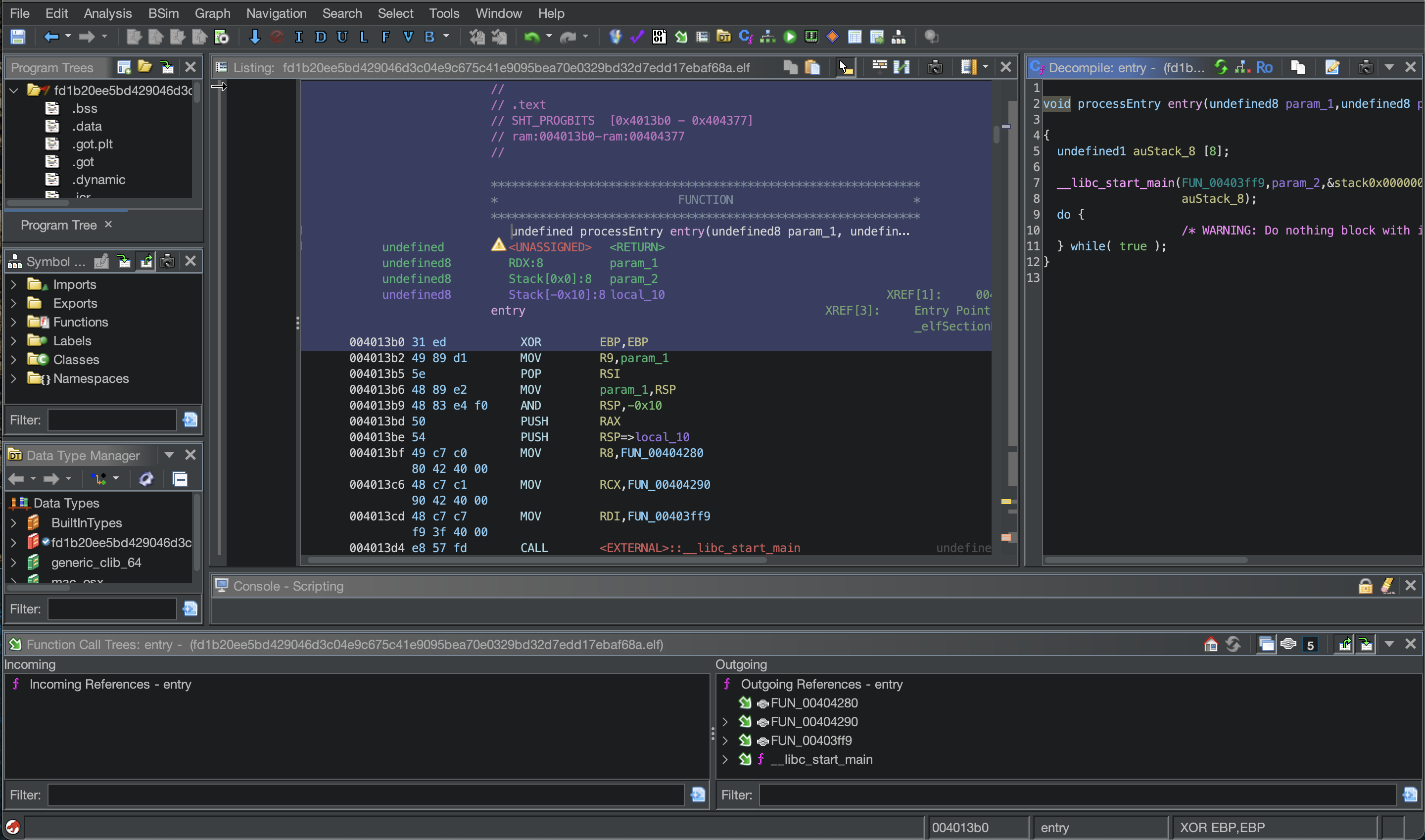Toggle filter duplicates icon in Function Call Trees
The height and width of the screenshot is (840, 1425).
[x=1267, y=644]
